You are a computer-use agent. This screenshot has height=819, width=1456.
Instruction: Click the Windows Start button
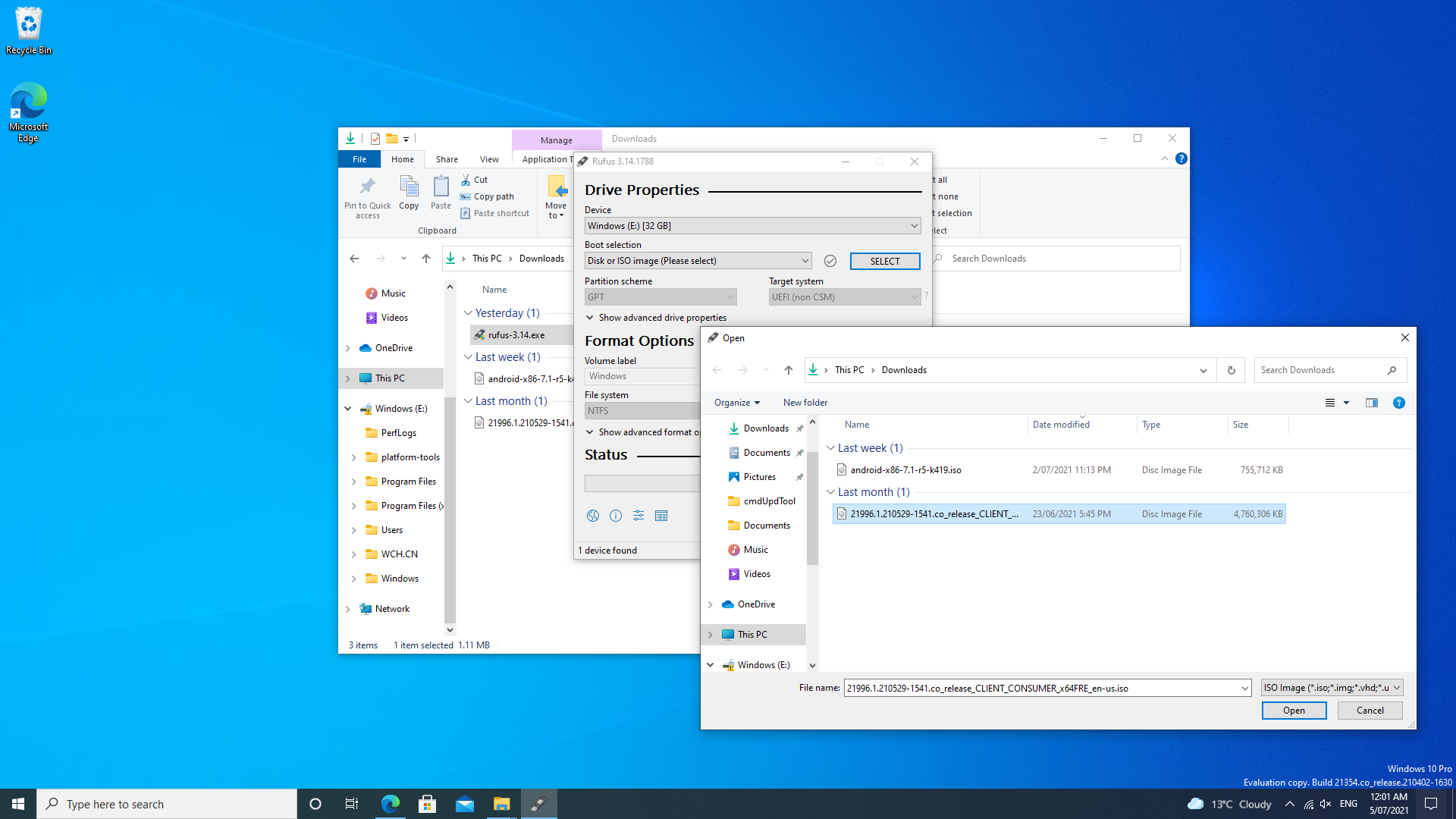(18, 804)
